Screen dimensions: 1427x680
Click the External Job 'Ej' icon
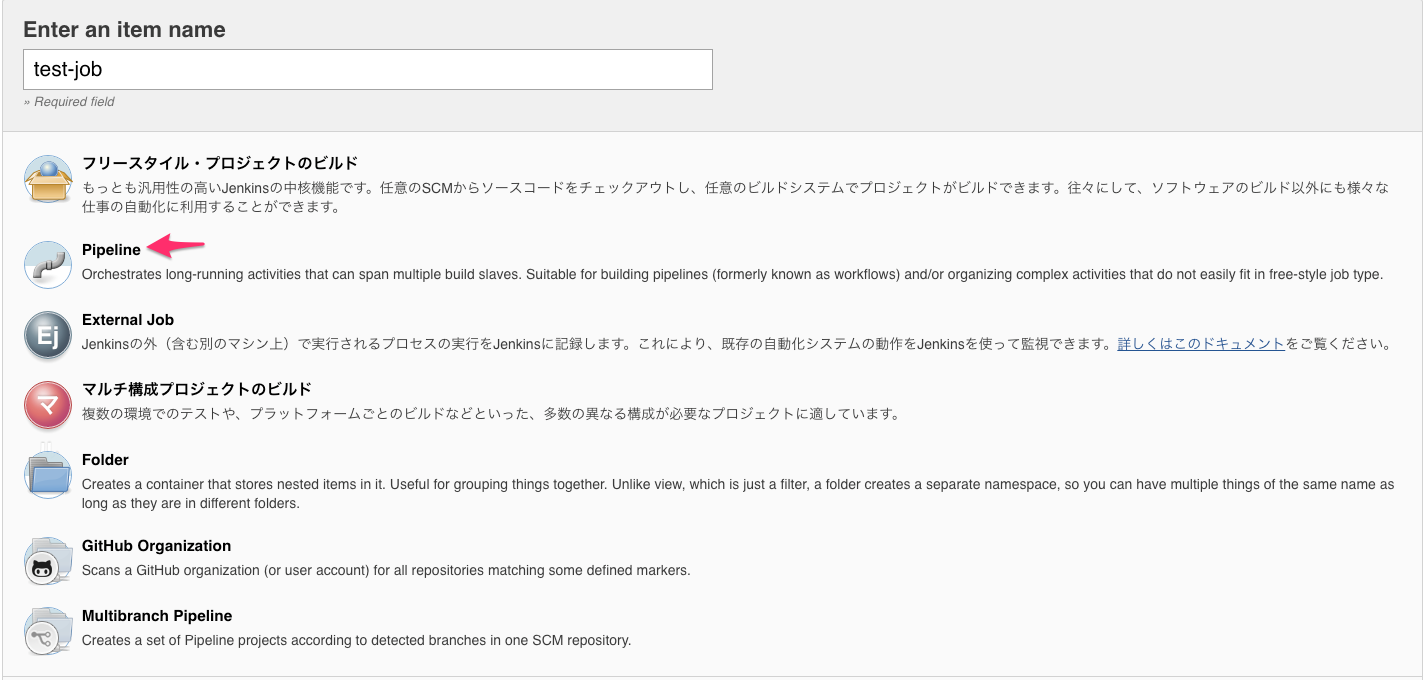(48, 335)
